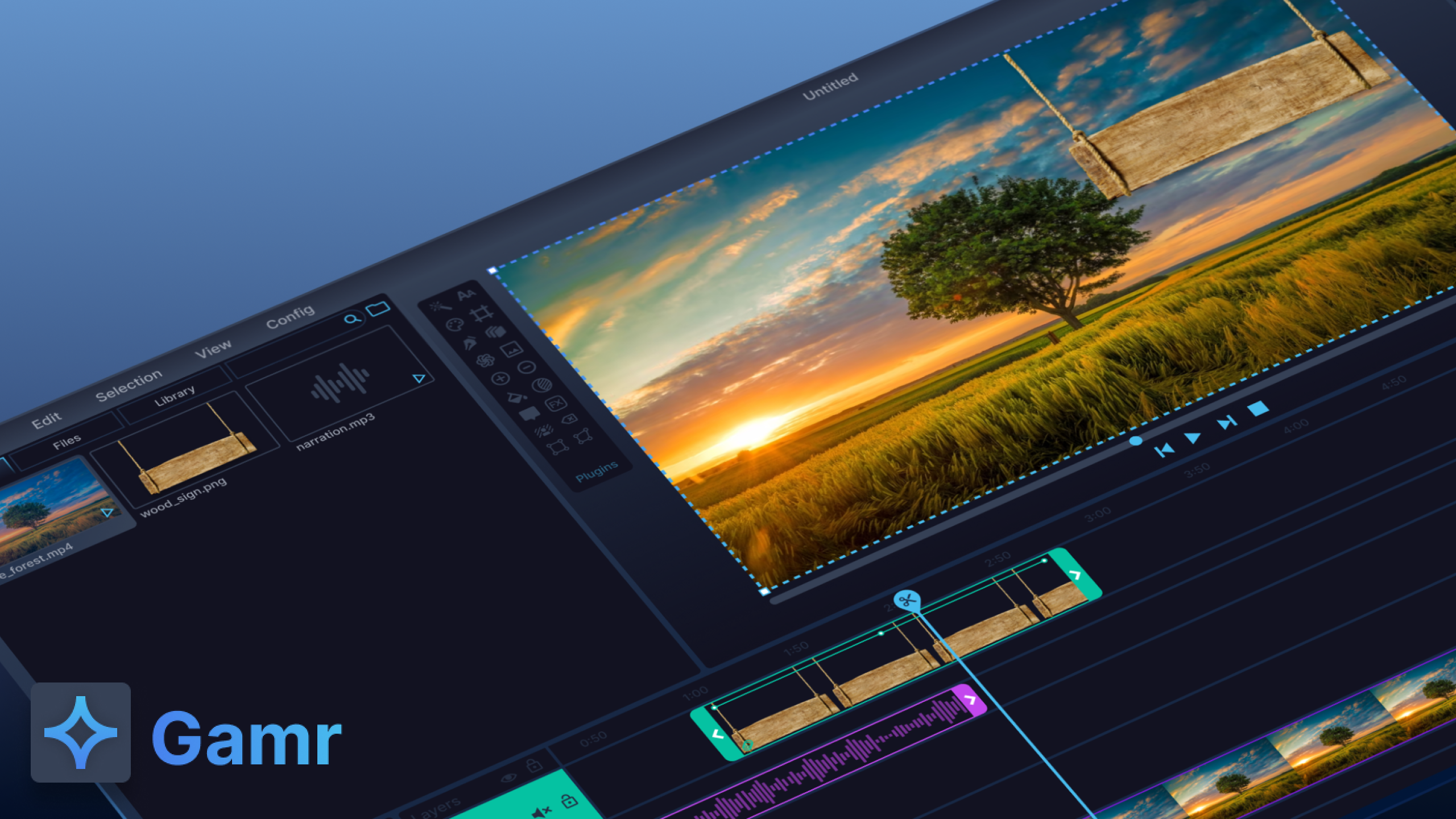The image size is (1456, 819).
Task: Click the play button under preview
Action: (1192, 438)
